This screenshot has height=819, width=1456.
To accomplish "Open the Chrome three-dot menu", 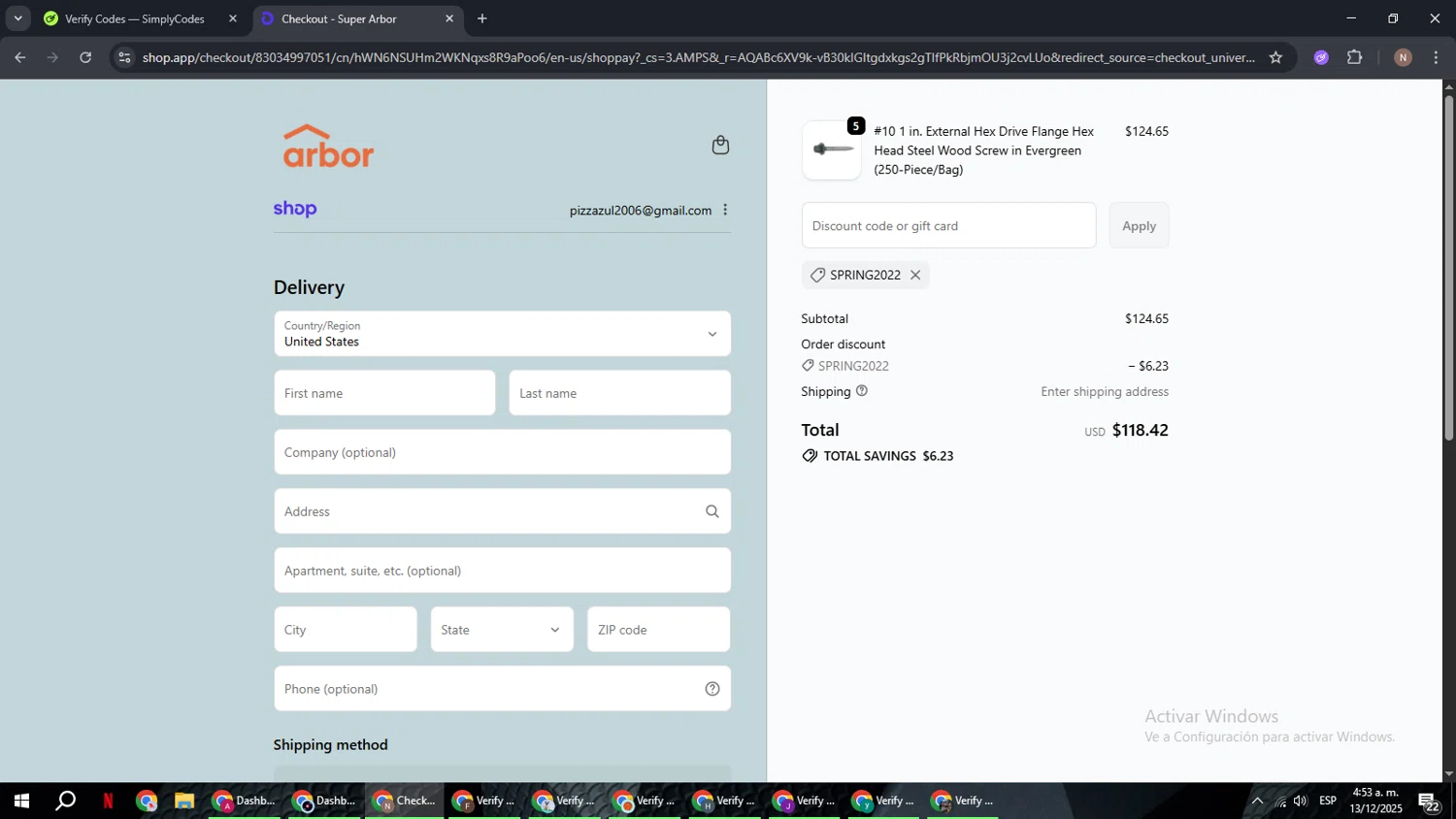I will tap(1437, 57).
